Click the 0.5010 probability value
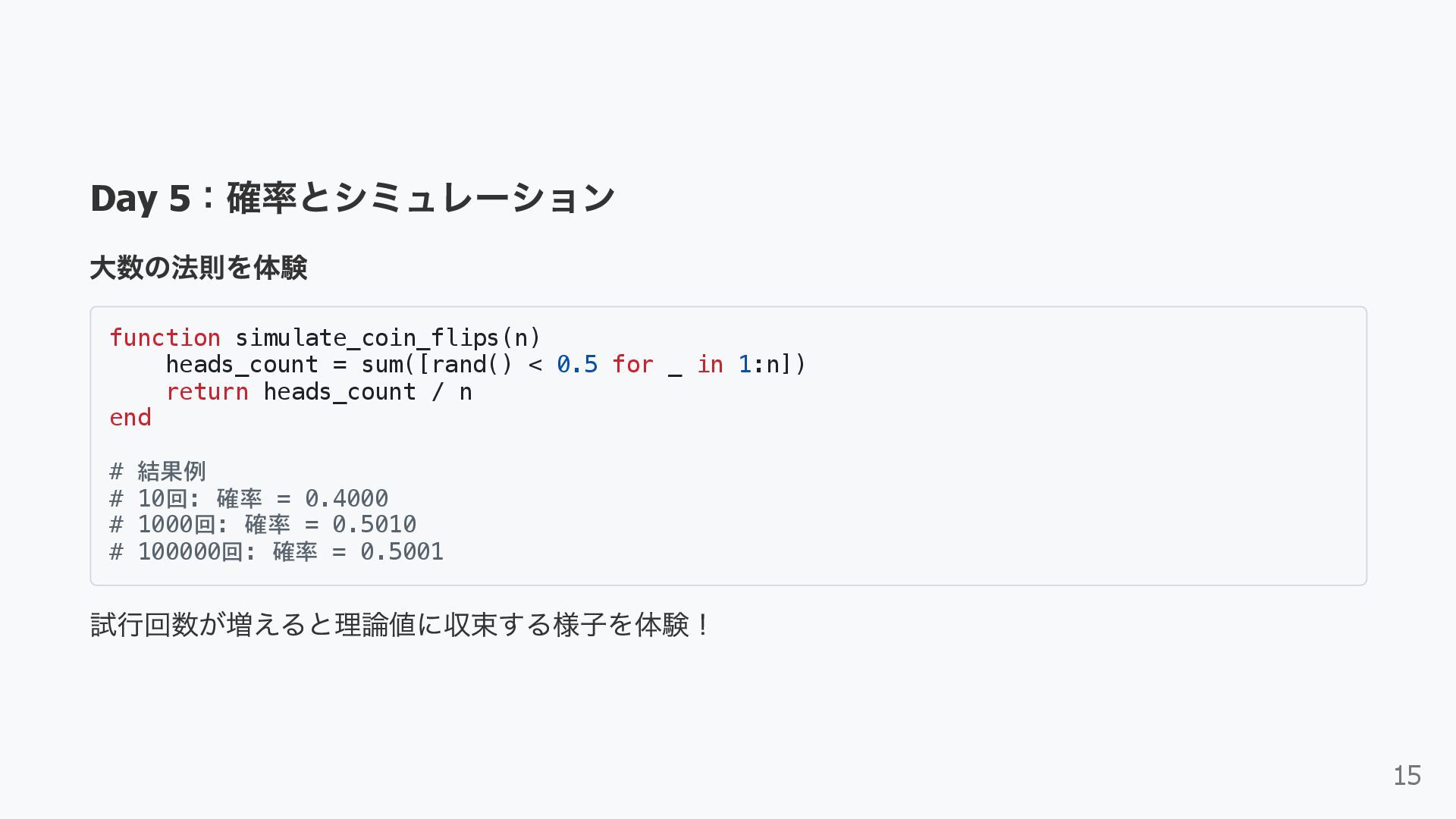The image size is (1456, 819). pyautogui.click(x=374, y=525)
